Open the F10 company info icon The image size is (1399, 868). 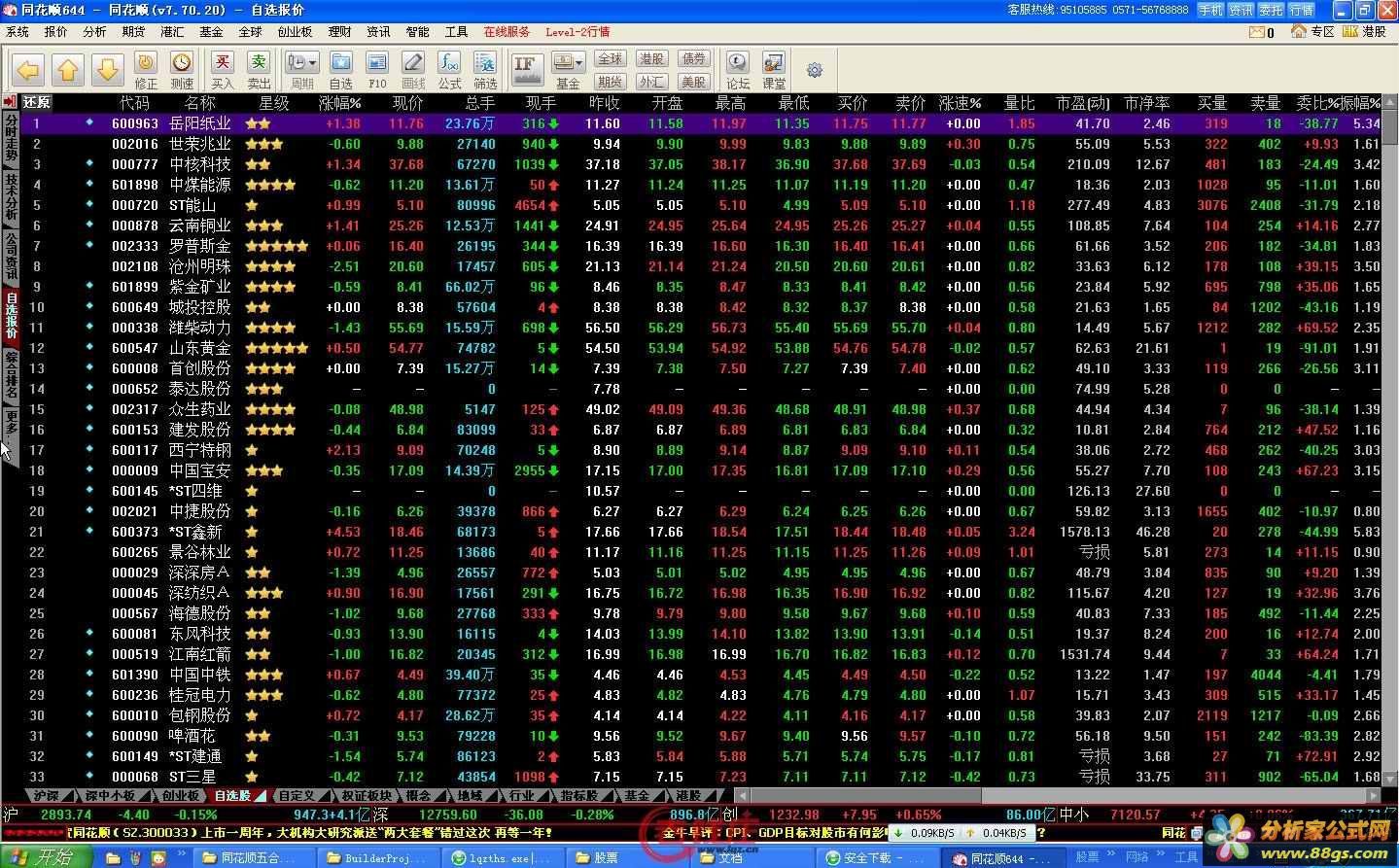(377, 71)
